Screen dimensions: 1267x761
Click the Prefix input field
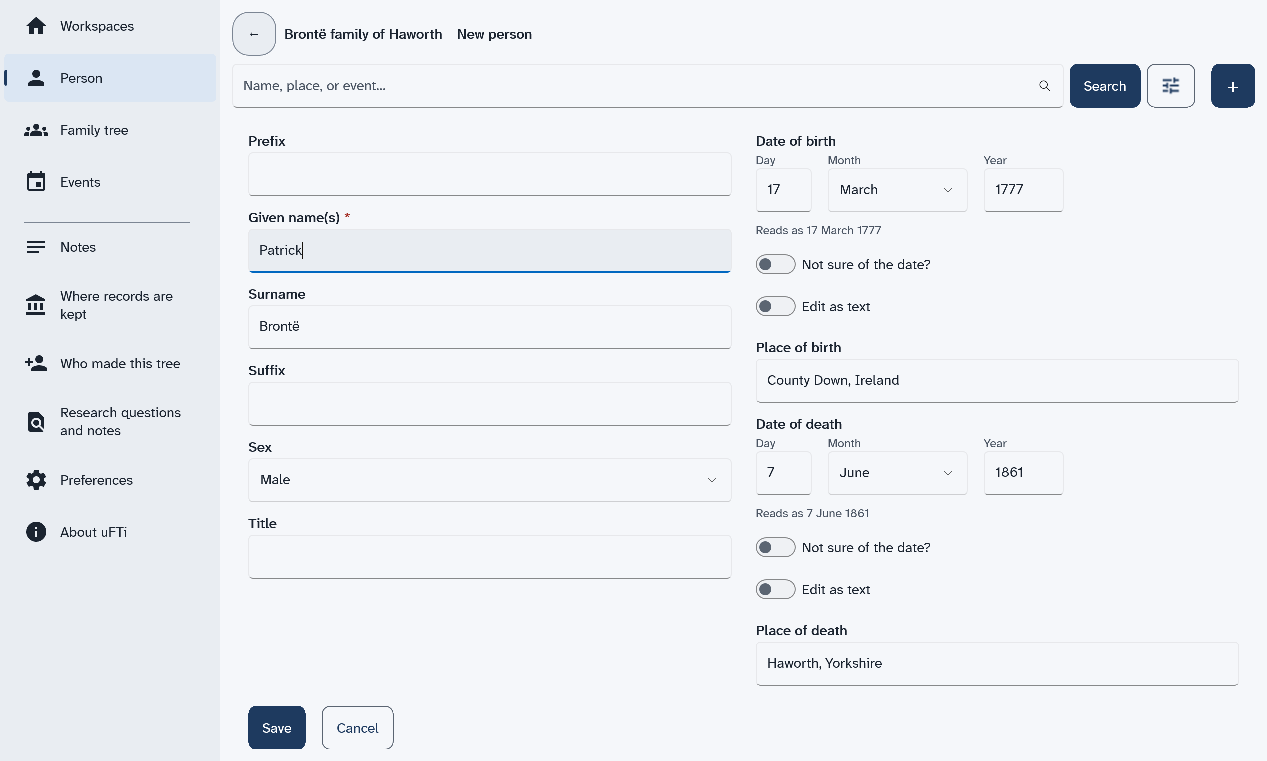490,174
